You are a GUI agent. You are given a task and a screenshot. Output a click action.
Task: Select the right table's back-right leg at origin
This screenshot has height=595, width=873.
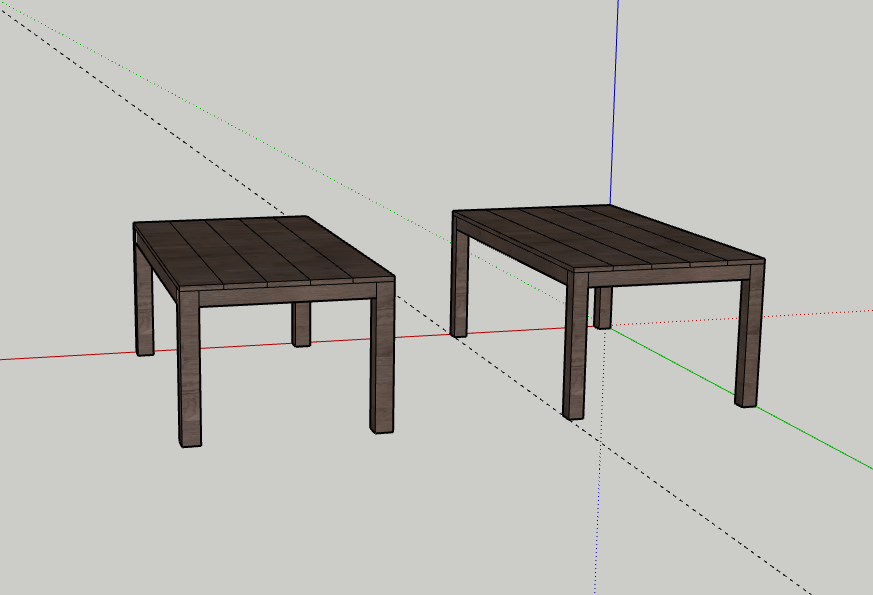[x=603, y=308]
